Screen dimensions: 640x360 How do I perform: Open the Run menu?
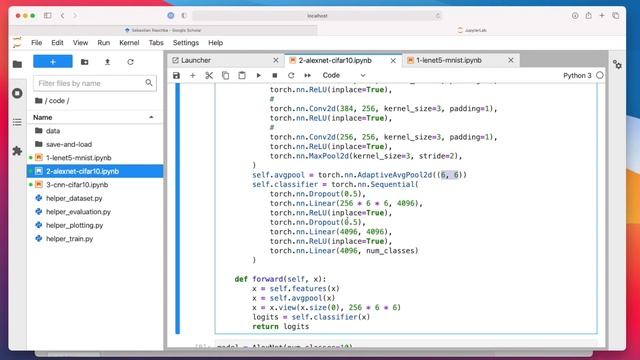pos(104,43)
